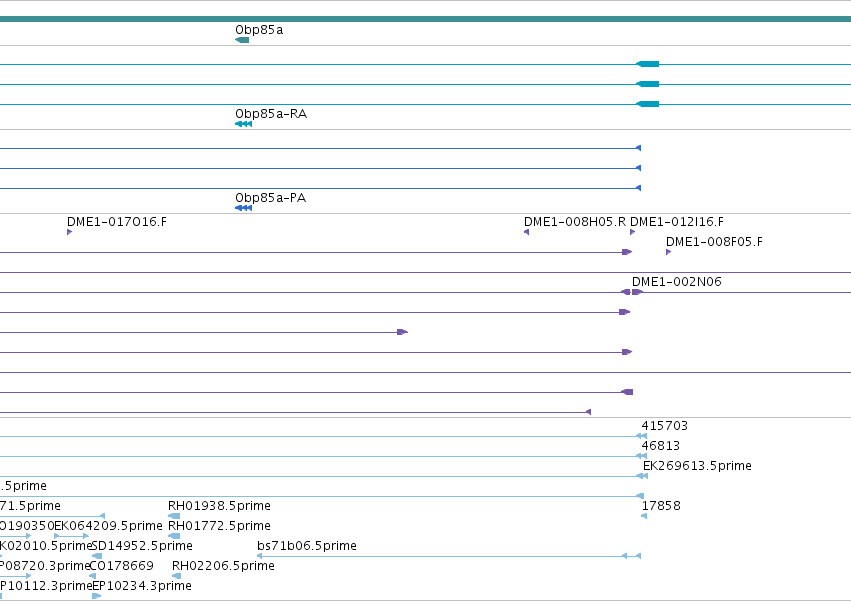Select the 46813 feature arrow glyph
851x601 pixels.
click(642, 457)
